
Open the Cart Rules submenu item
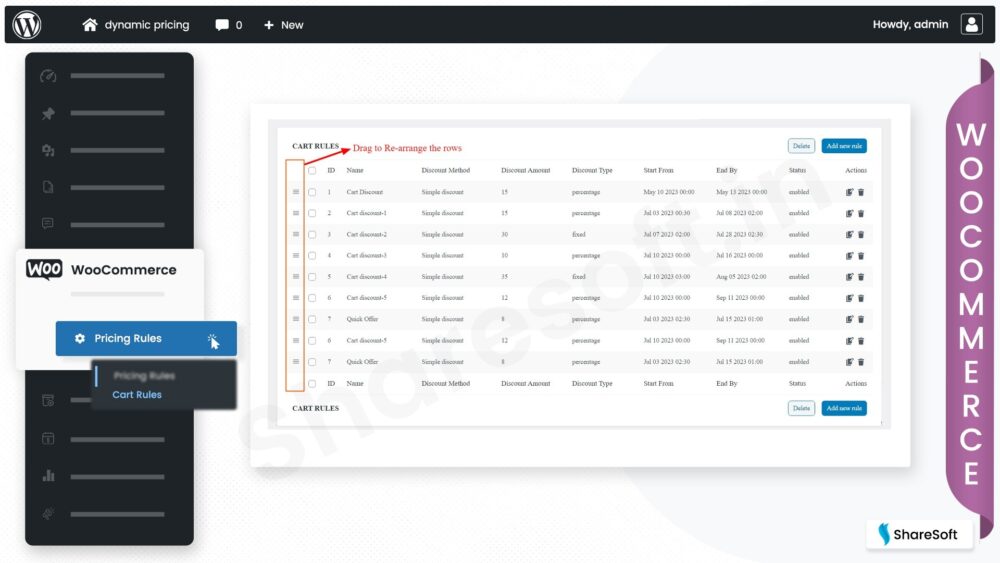137,395
